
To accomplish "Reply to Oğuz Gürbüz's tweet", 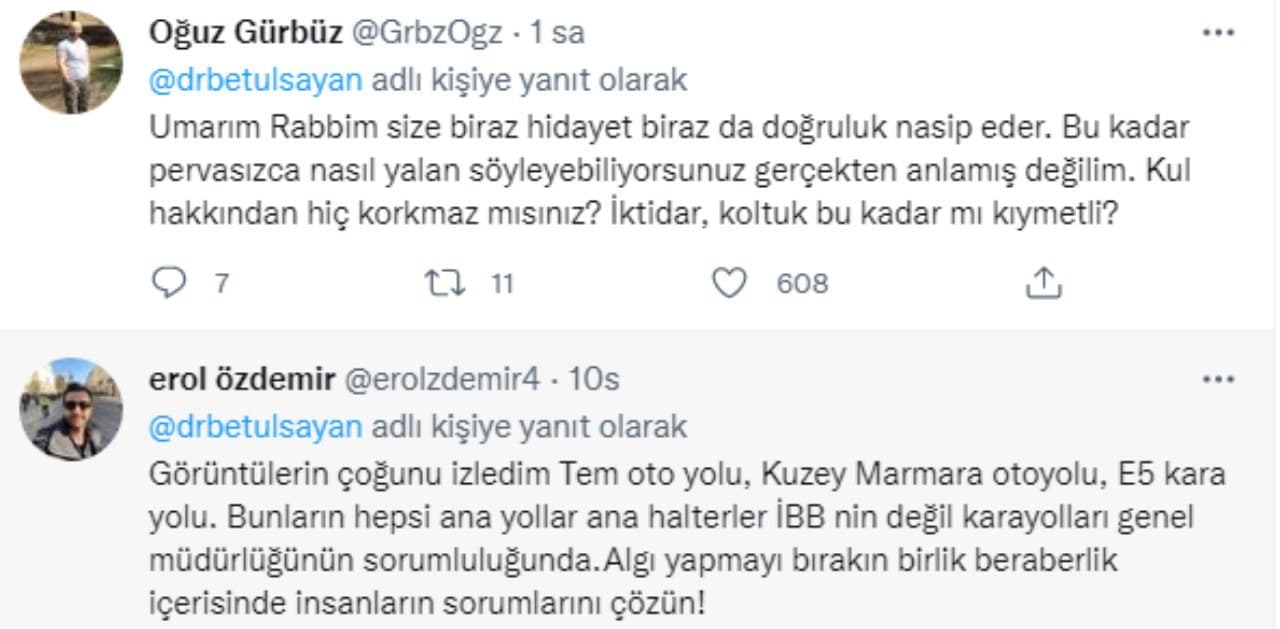I will (x=169, y=284).
